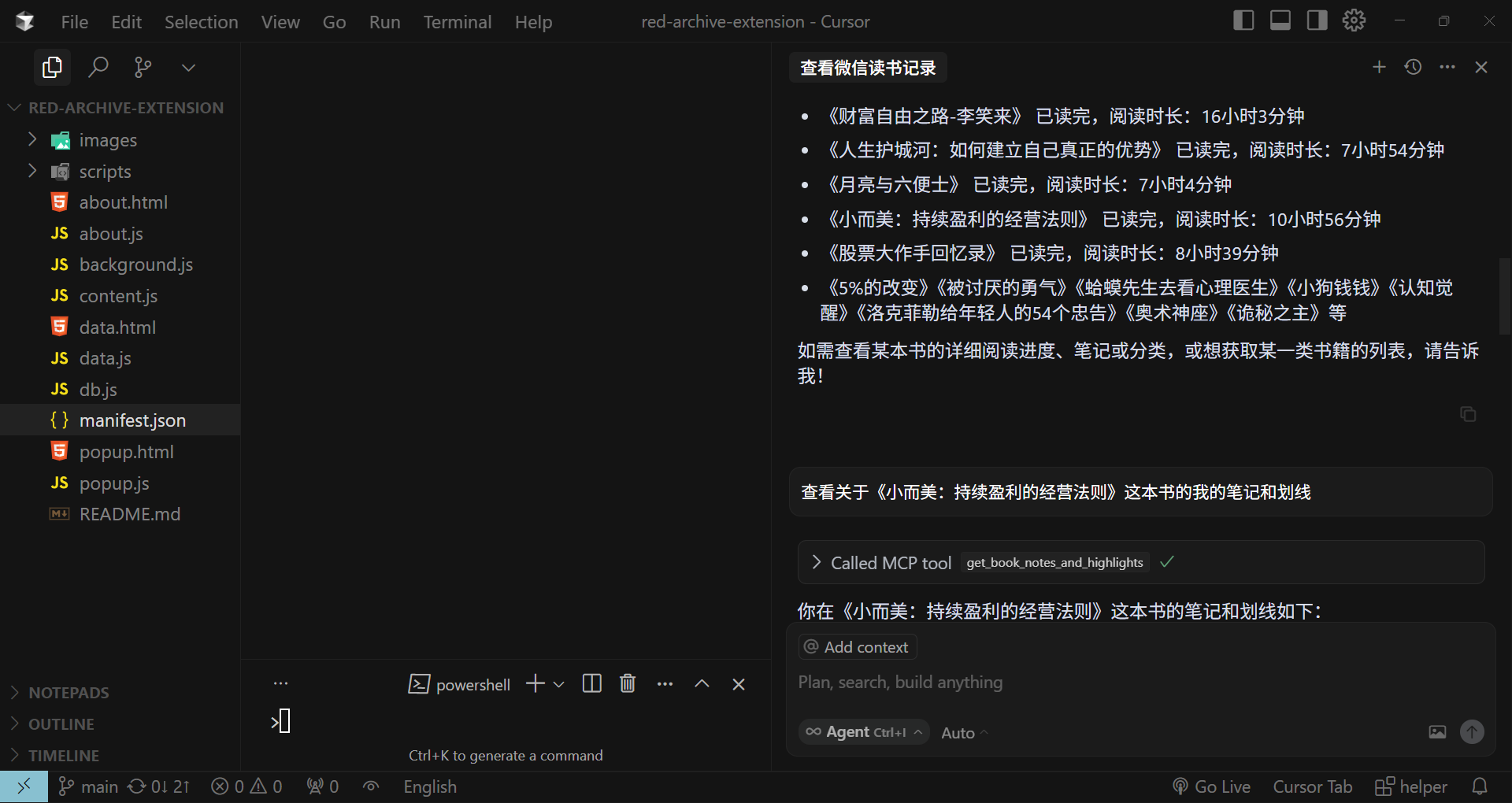Open the Source Control view icon

pyautogui.click(x=143, y=68)
